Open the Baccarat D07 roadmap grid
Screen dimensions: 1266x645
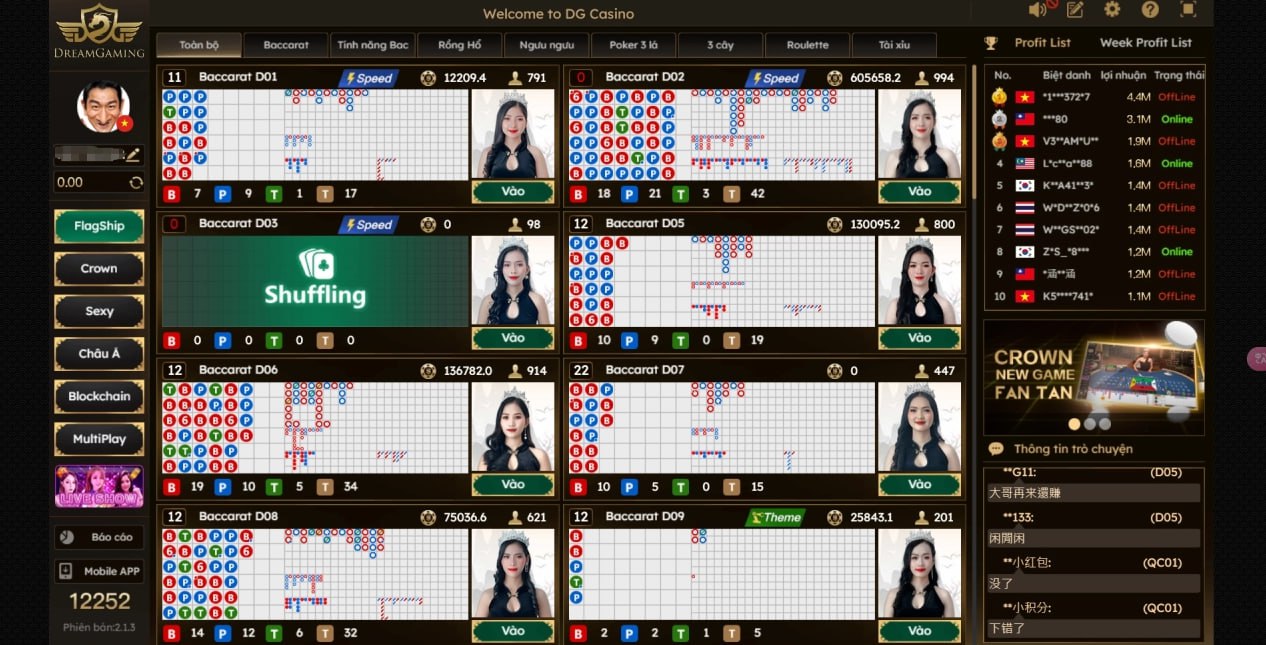click(722, 427)
